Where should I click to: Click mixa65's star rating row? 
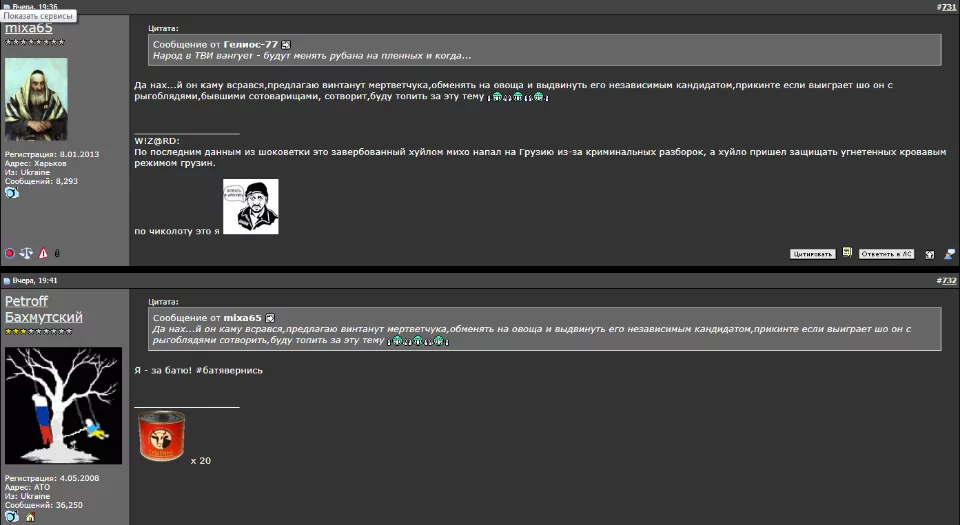[x=35, y=42]
